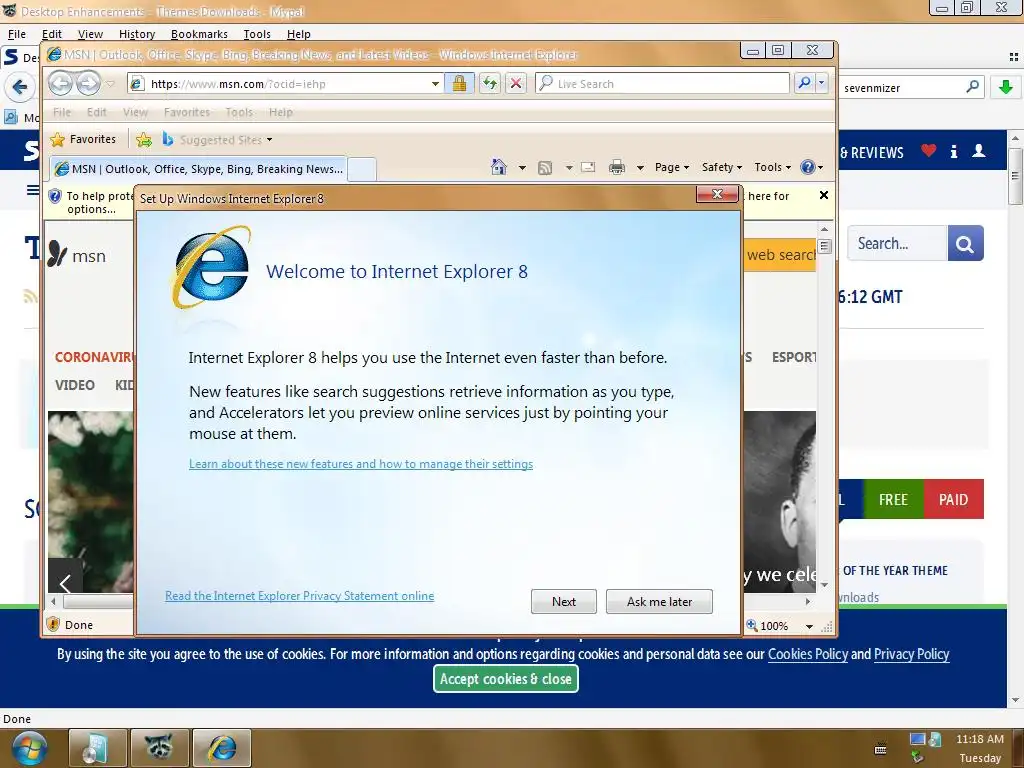Open the IE Tools toolbar dropdown
1024x768 pixels.
pos(773,167)
